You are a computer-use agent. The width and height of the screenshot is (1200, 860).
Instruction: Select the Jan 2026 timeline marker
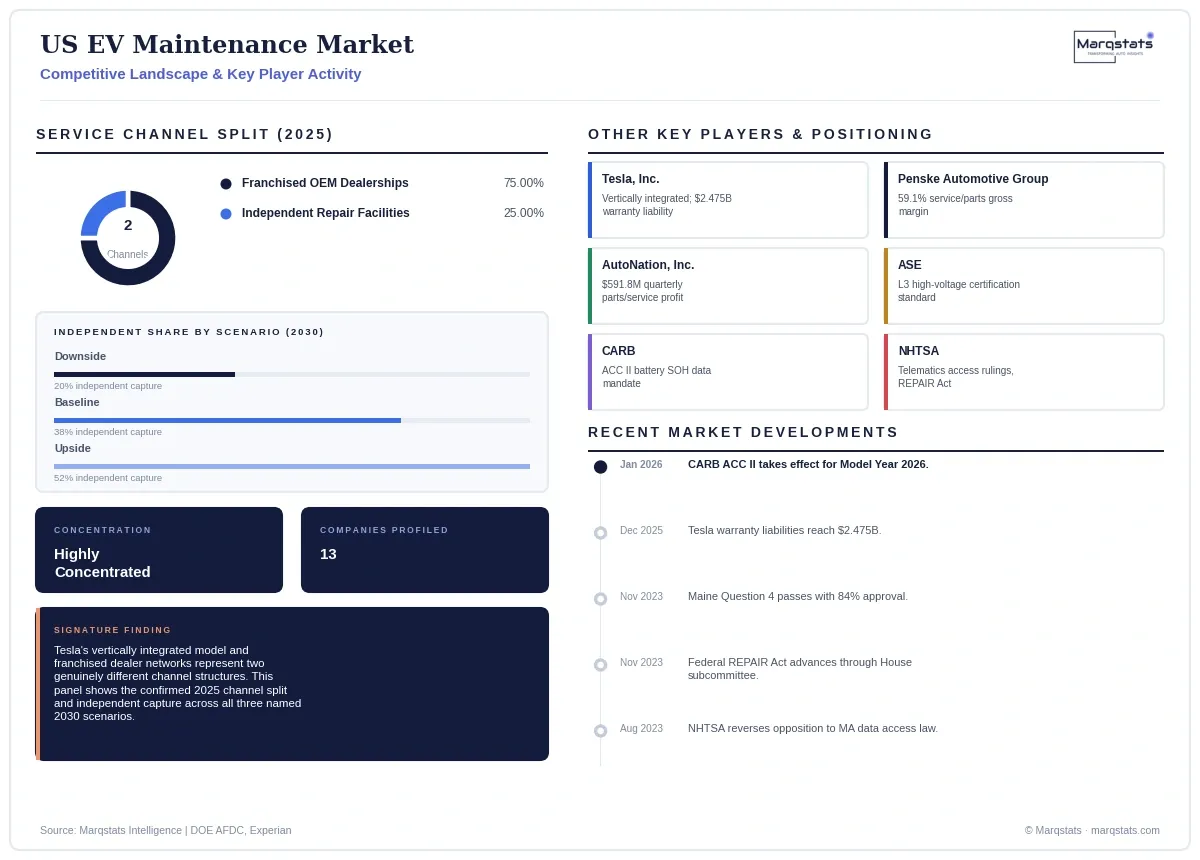pos(600,467)
